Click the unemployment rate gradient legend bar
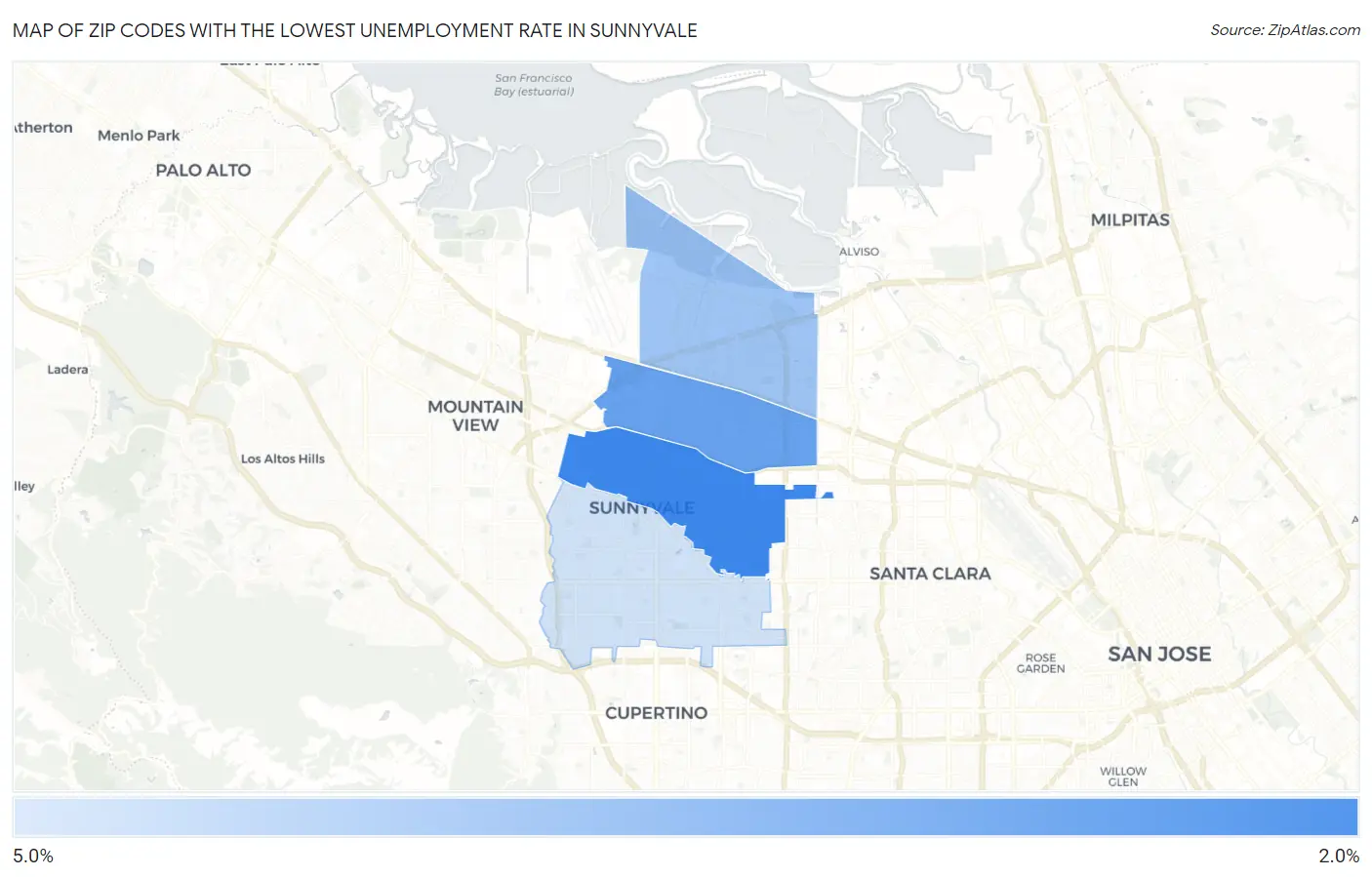1372x877 pixels. (x=685, y=817)
